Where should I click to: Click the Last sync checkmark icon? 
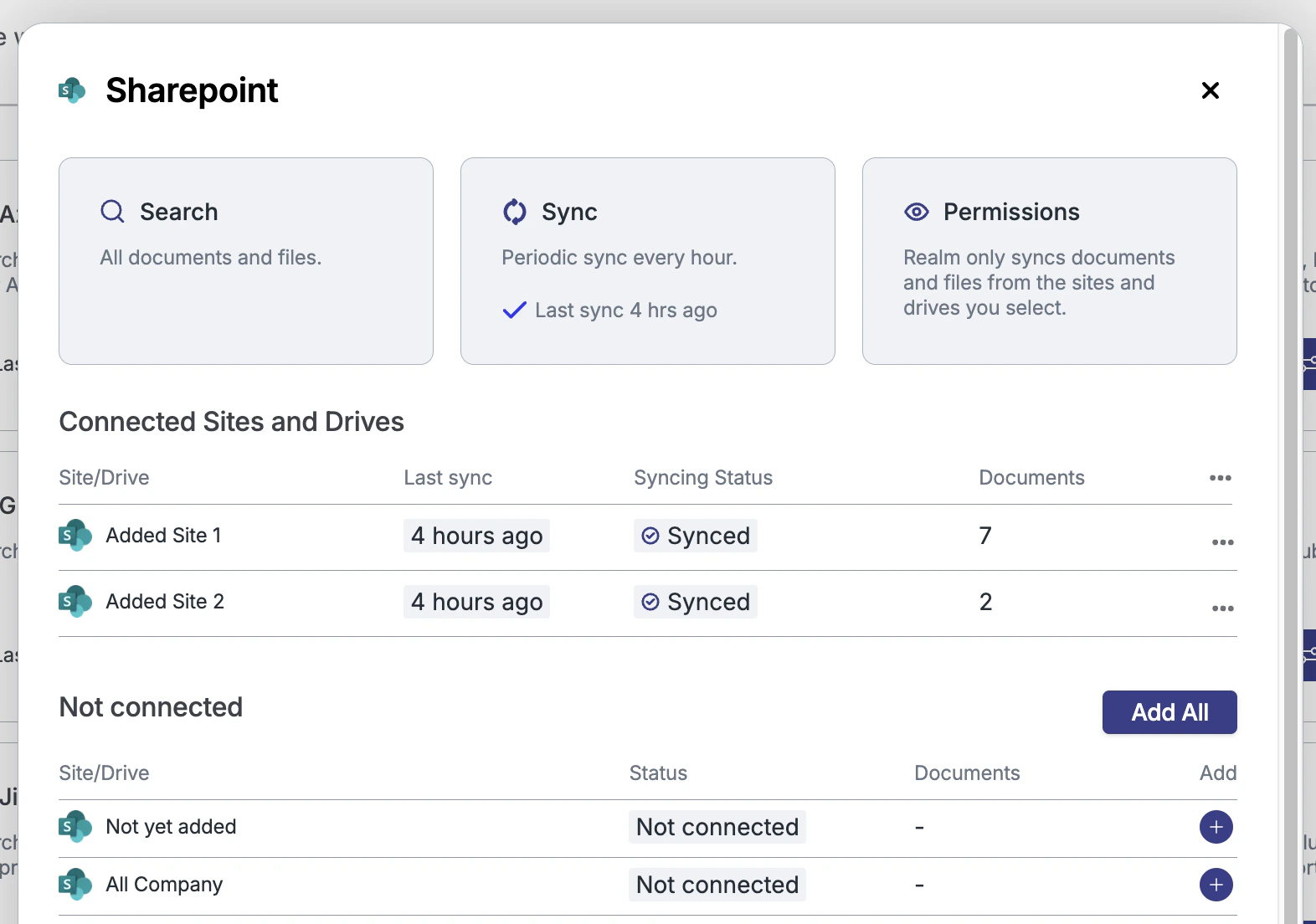[x=514, y=310]
